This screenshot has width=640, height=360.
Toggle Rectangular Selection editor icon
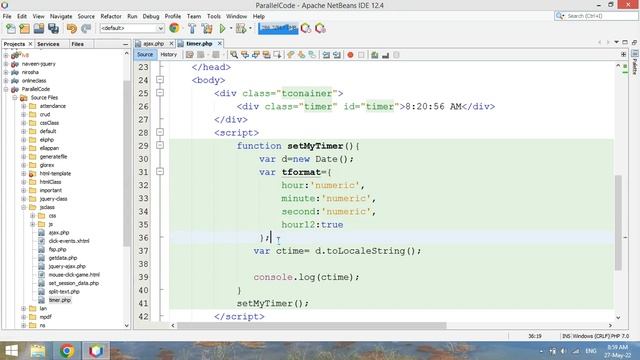tap(278, 55)
